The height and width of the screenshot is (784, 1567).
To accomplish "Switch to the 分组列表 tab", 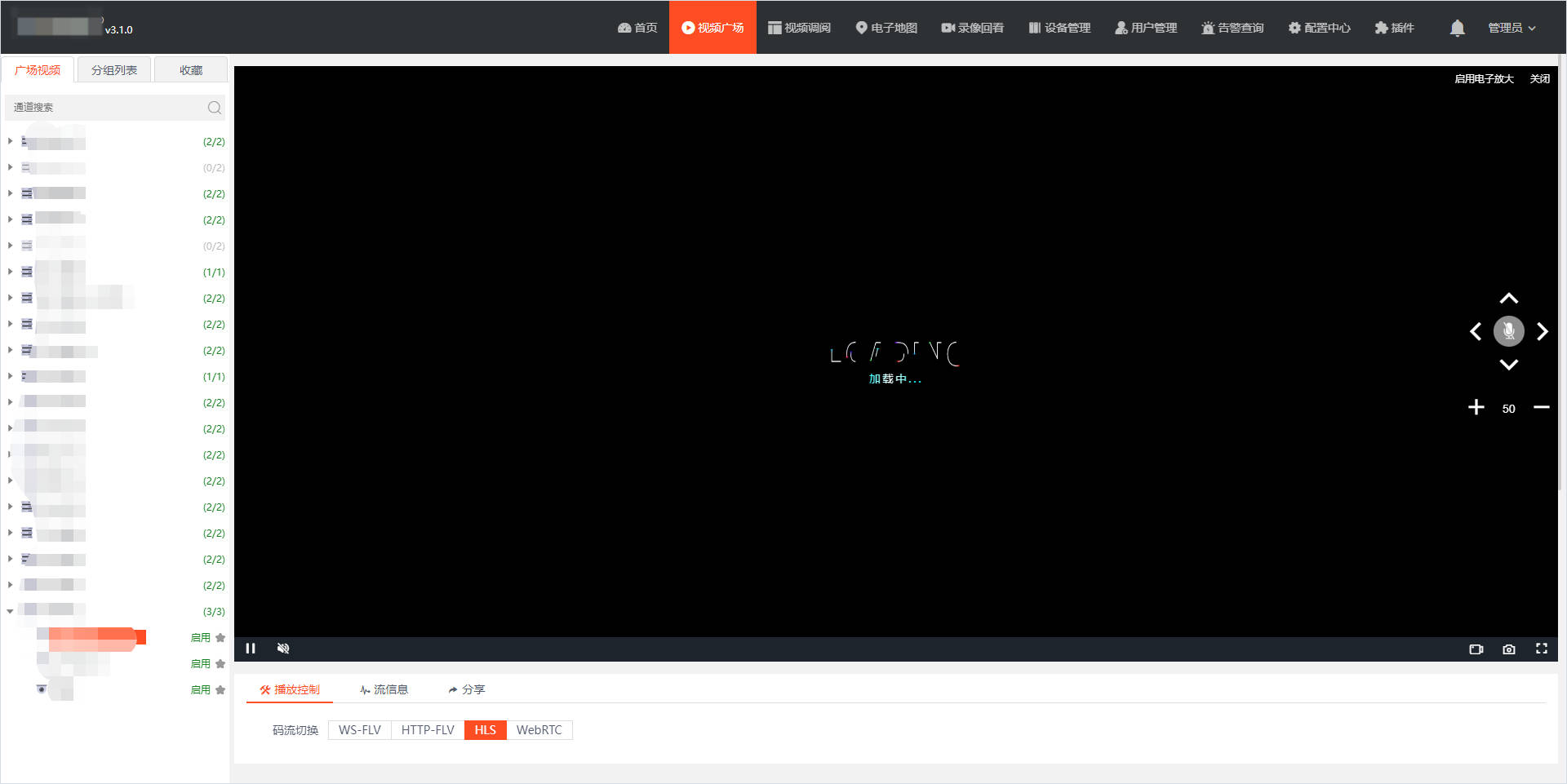I will pos(114,70).
